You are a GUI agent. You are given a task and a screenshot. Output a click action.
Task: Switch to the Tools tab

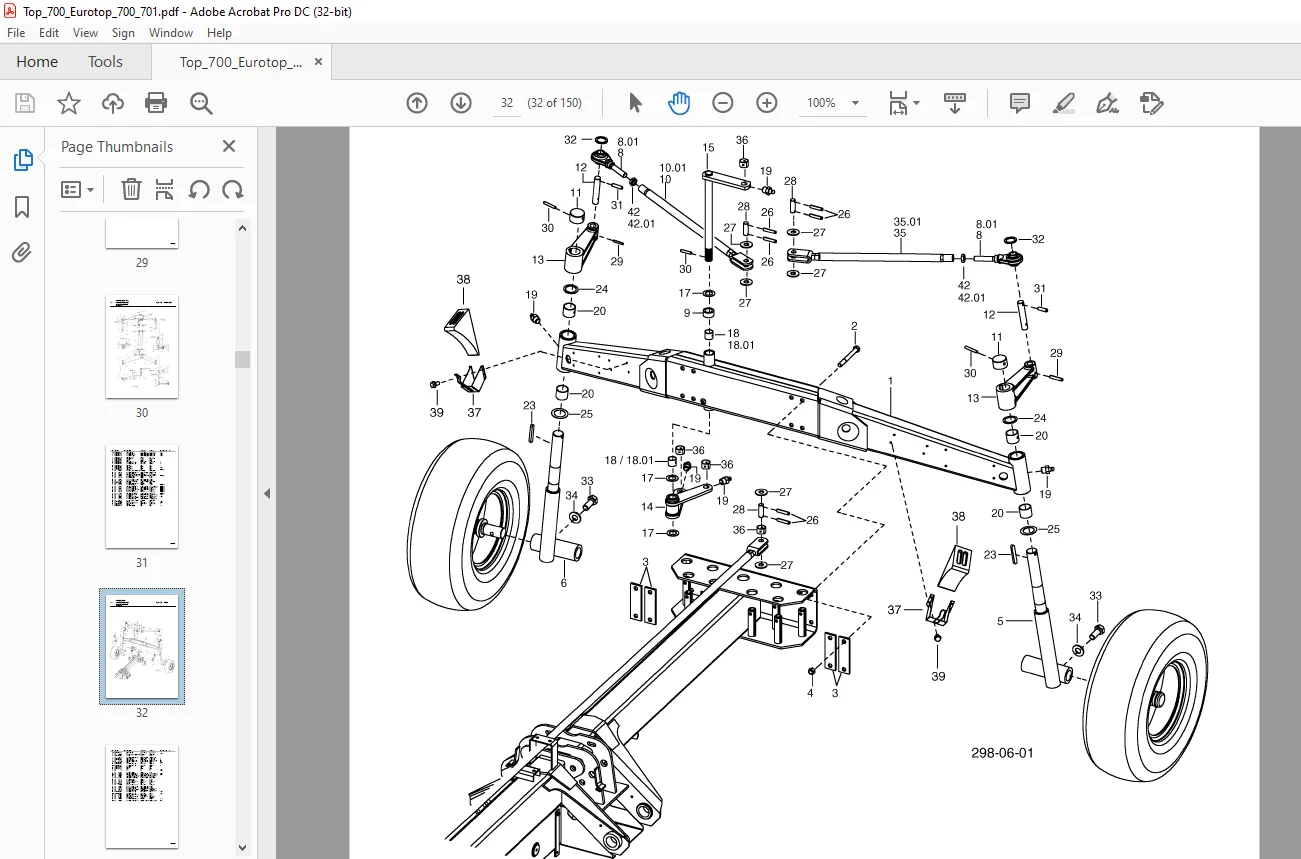click(x=105, y=62)
